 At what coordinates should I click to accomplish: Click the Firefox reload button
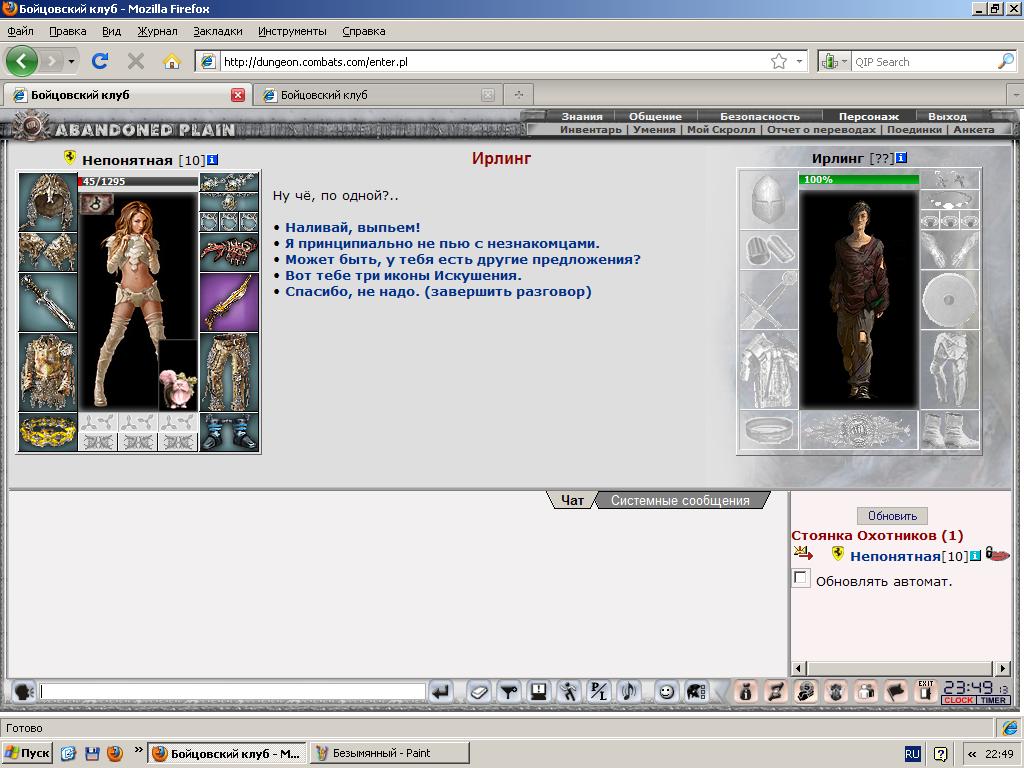click(100, 61)
